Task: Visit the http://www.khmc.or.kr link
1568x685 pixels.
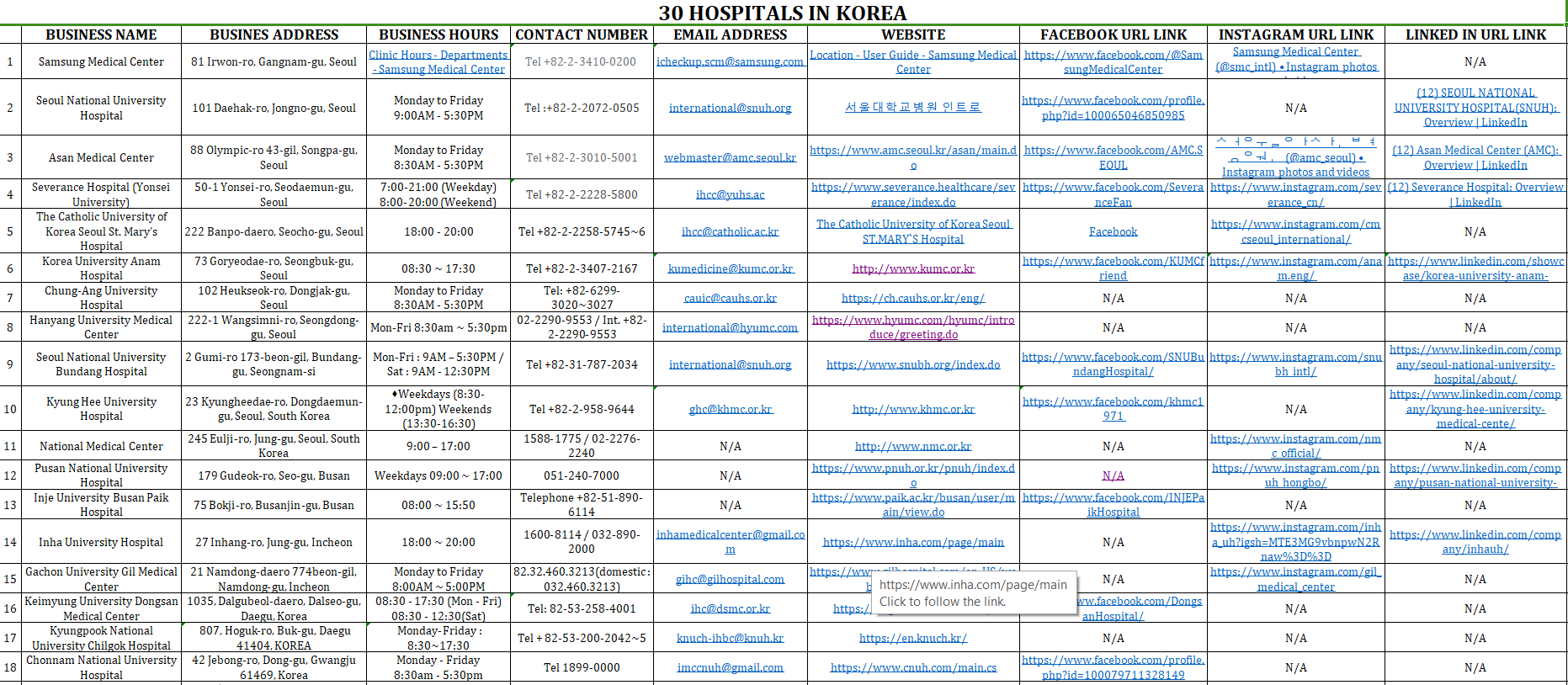Action: point(913,409)
